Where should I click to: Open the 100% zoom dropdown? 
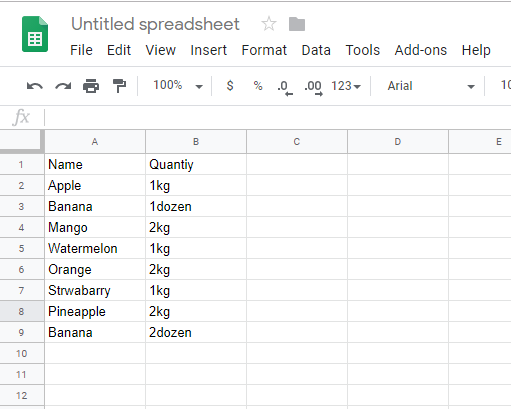177,86
